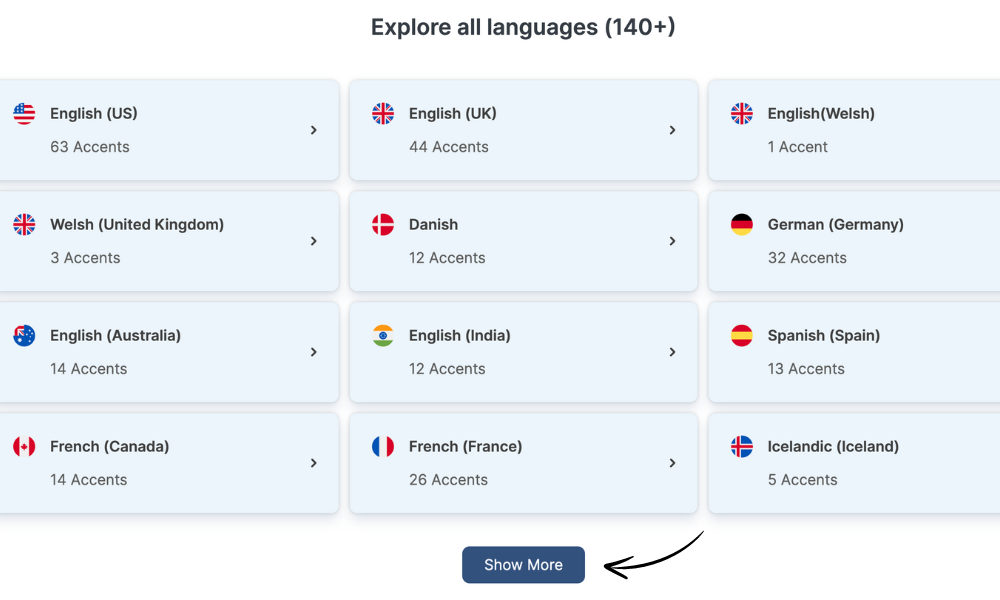Choose English (Australia) title
Image resolution: width=1000 pixels, height=600 pixels.
click(115, 335)
